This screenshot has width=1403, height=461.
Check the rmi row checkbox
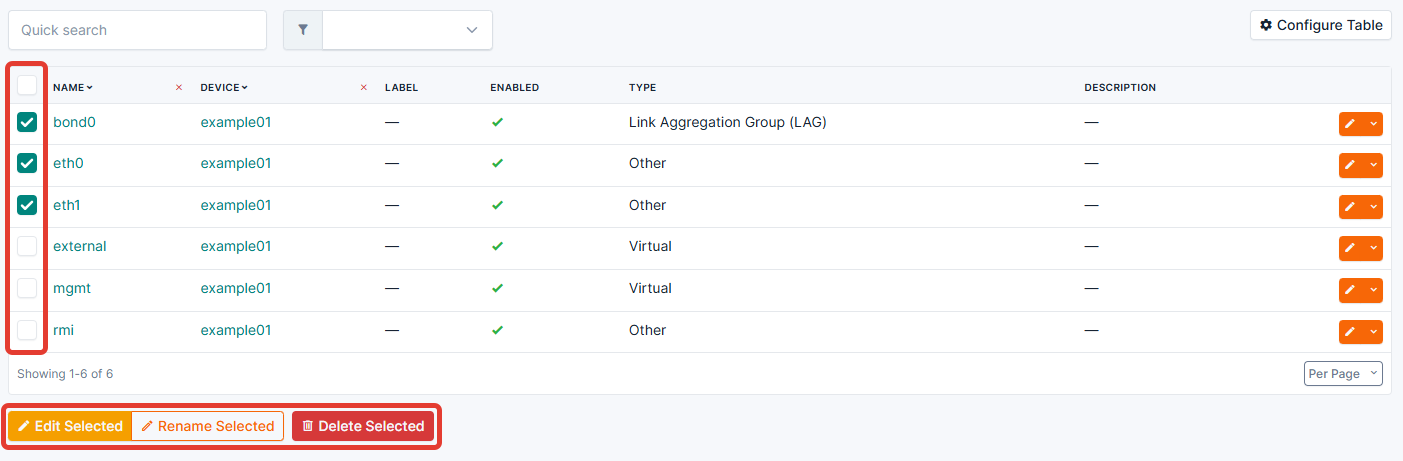click(27, 330)
